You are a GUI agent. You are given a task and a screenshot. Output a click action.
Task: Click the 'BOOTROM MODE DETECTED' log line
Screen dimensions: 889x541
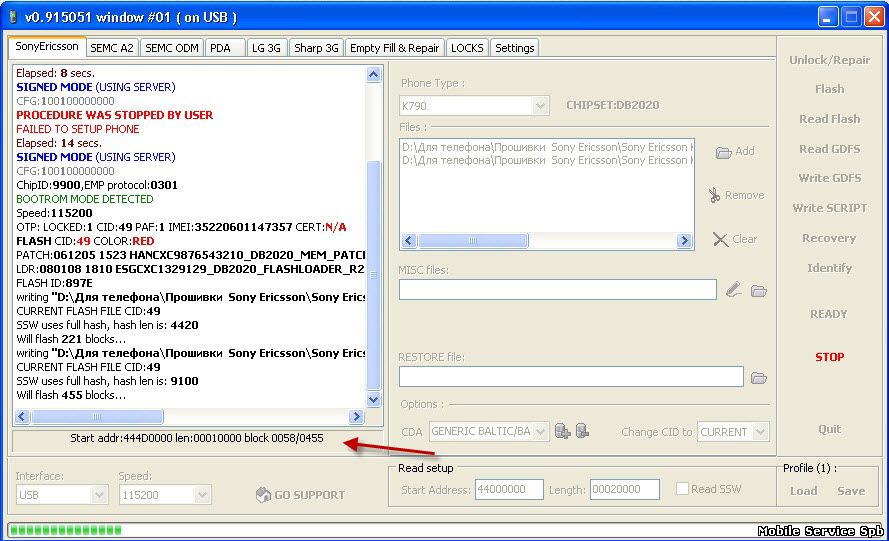coord(84,199)
